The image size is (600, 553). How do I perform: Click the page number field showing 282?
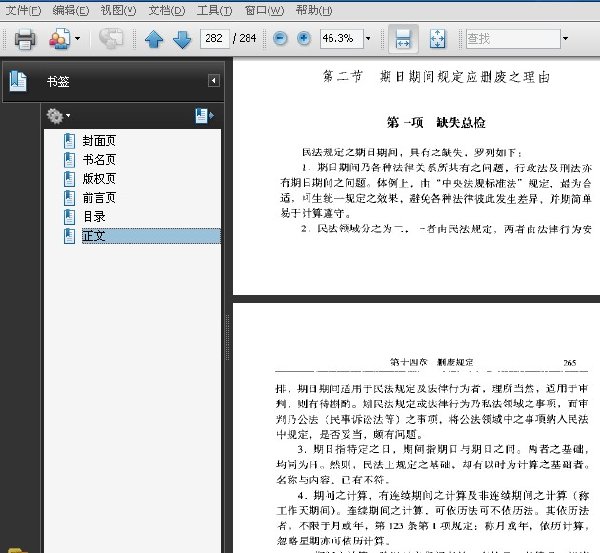215,38
